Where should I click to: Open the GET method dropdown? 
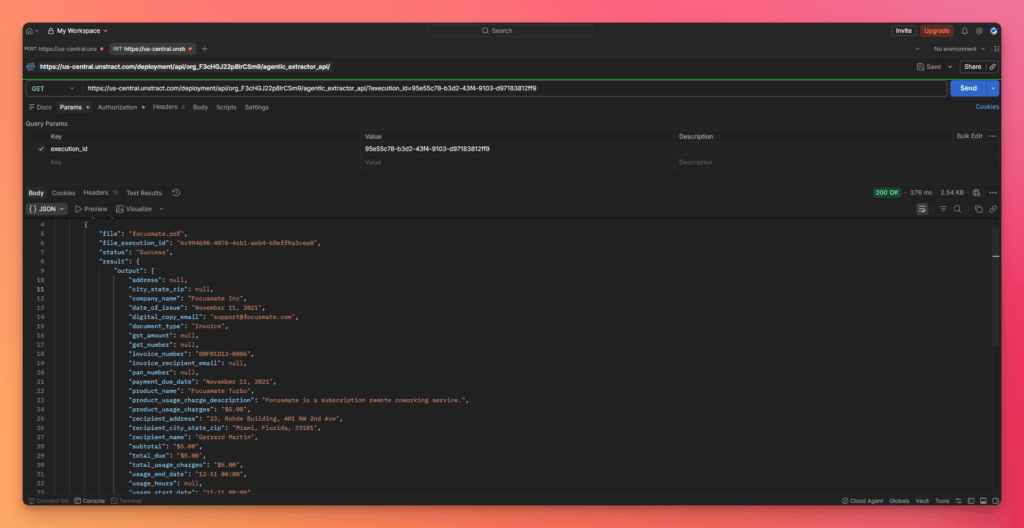[52, 88]
